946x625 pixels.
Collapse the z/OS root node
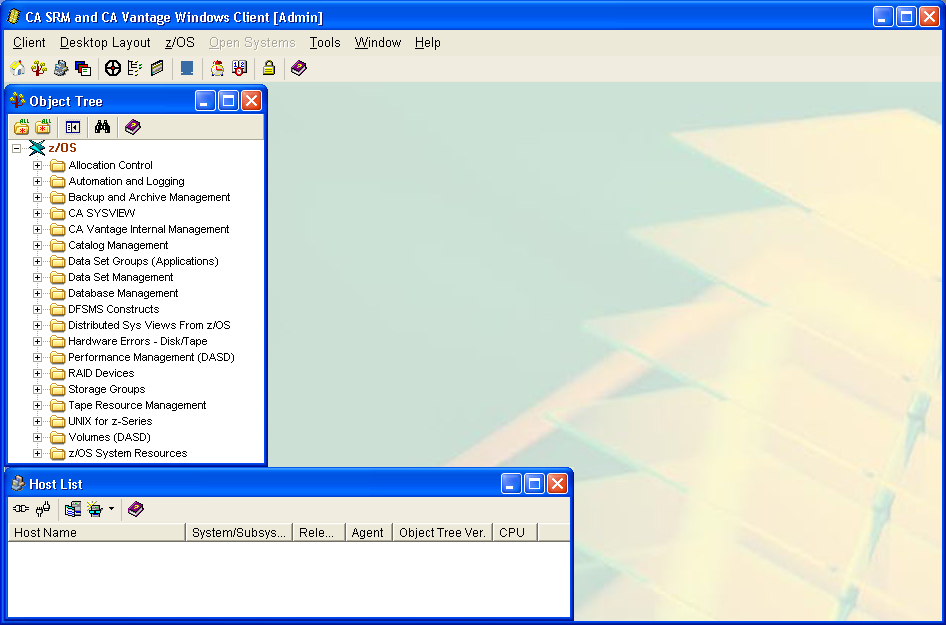click(x=16, y=147)
